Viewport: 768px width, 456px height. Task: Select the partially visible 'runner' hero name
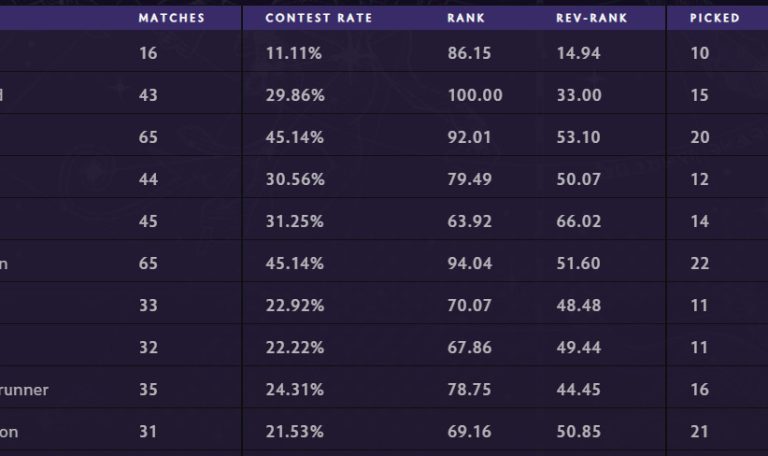coord(24,390)
